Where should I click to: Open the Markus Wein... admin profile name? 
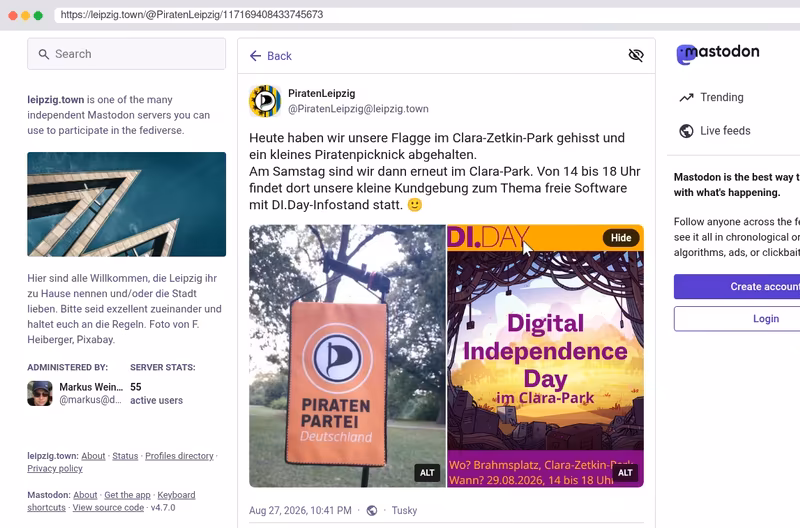[91, 387]
